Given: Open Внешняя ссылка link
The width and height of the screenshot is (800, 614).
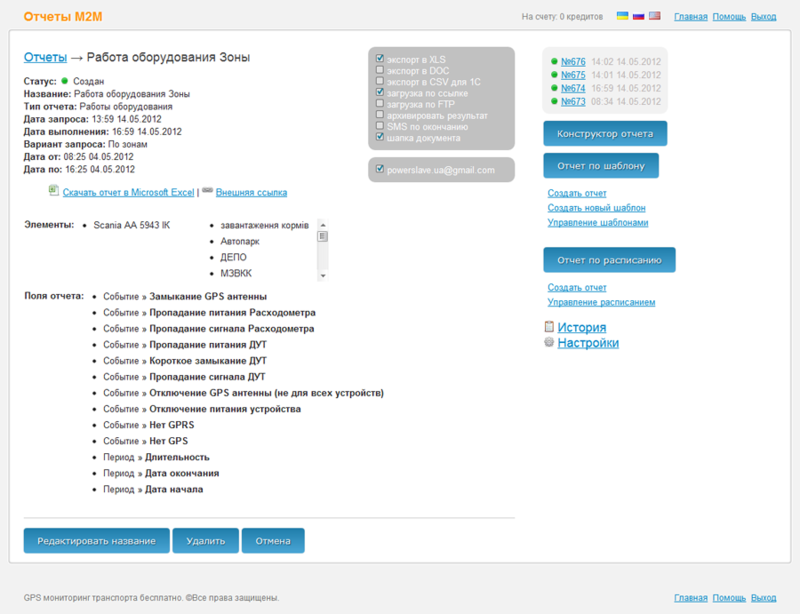Looking at the screenshot, I should pyautogui.click(x=252, y=192).
